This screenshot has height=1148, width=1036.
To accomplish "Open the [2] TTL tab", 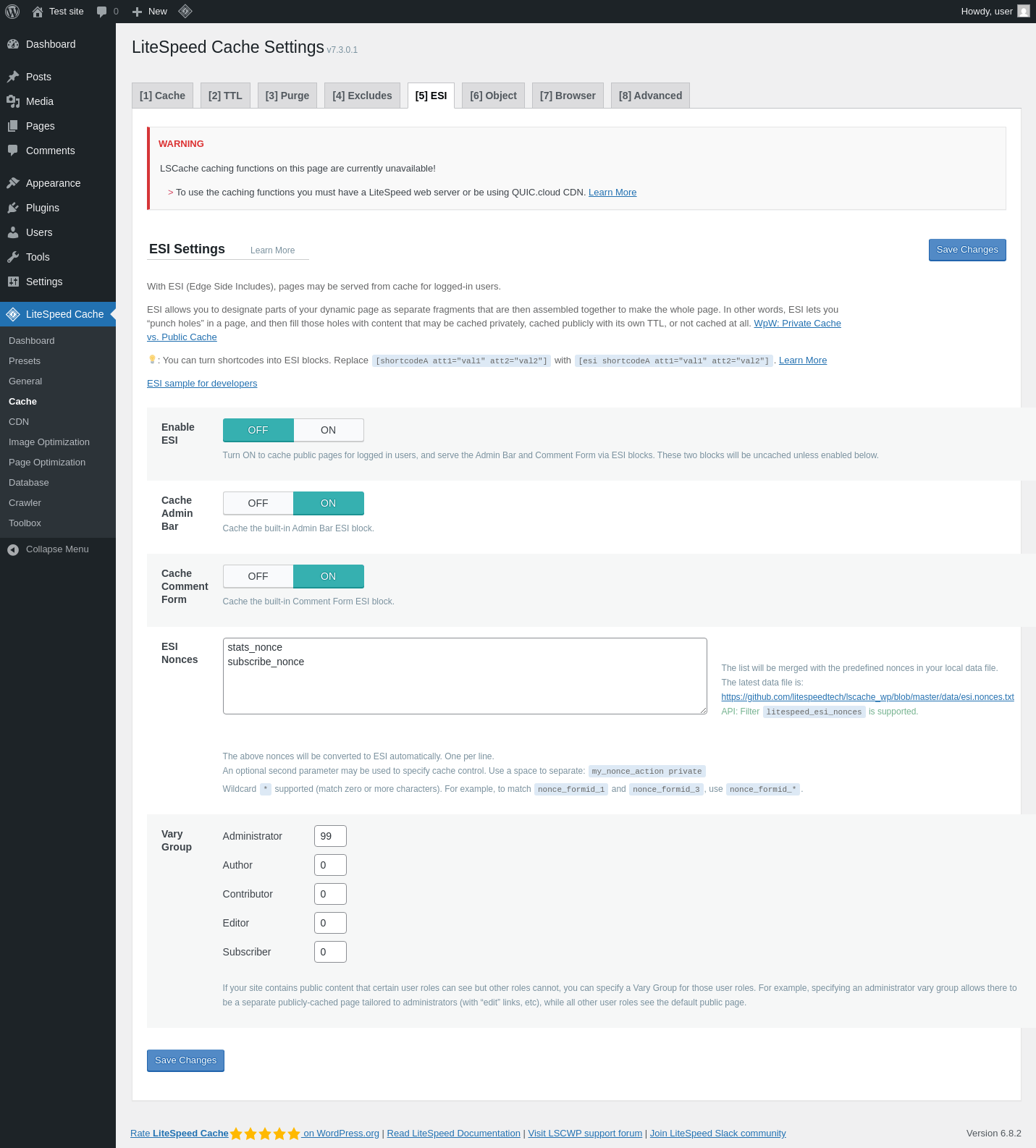I will point(225,96).
